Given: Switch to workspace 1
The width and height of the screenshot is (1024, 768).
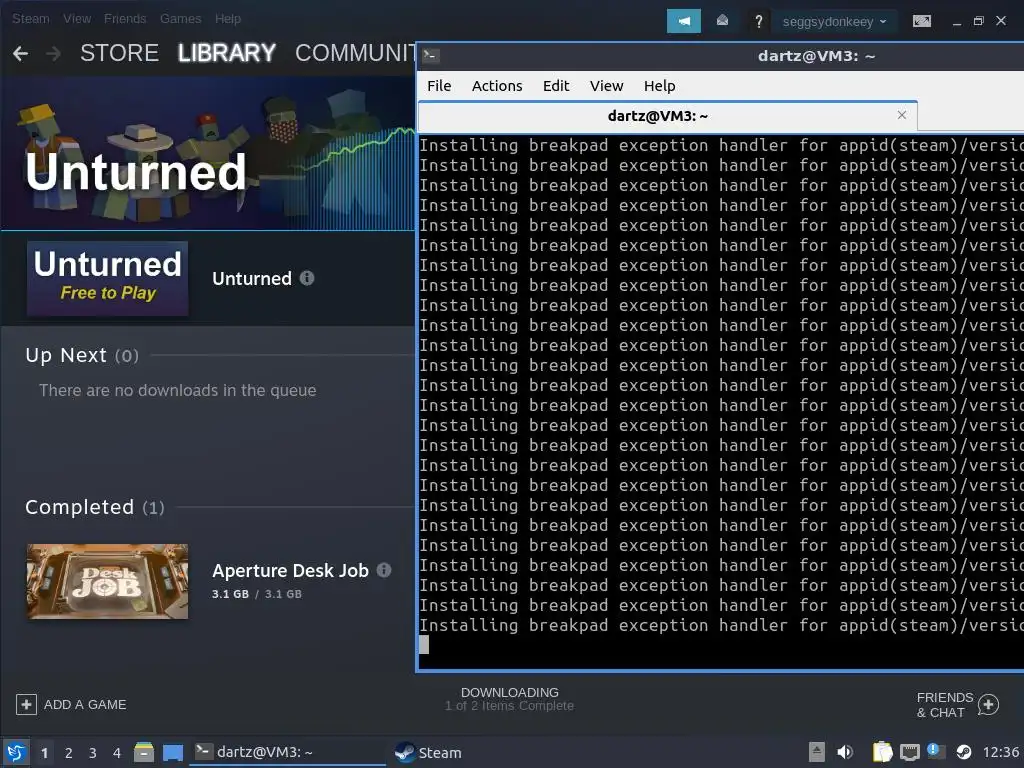Looking at the screenshot, I should pos(44,753).
